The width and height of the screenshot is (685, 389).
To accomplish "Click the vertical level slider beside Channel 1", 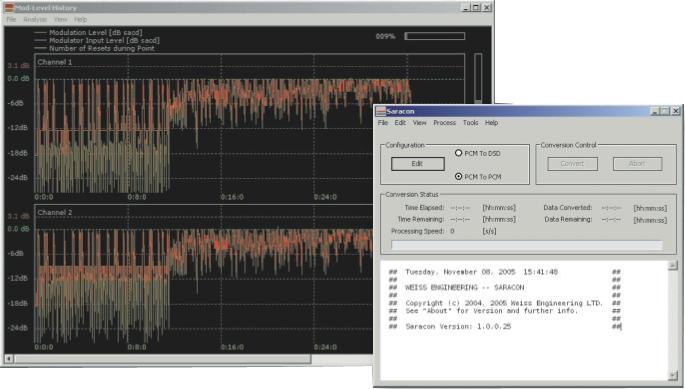I will 478,79.
